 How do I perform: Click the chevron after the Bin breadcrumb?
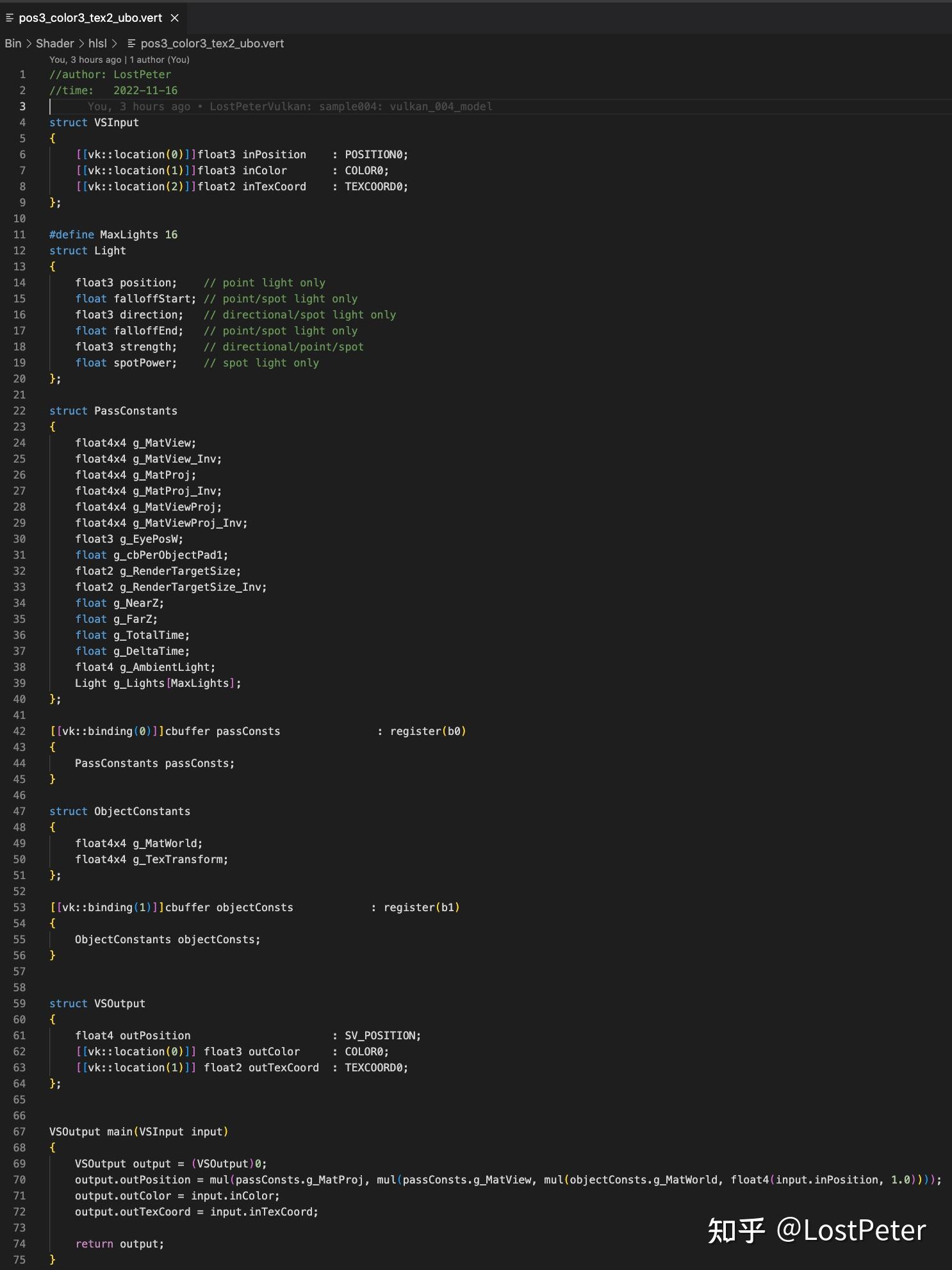[x=29, y=44]
